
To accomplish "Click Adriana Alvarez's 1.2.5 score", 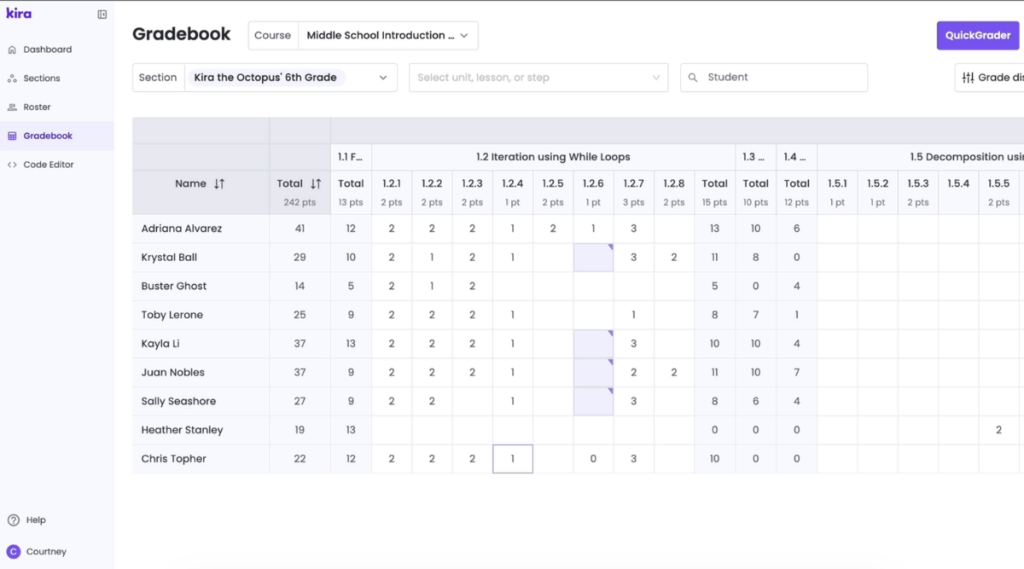I will 552,229.
